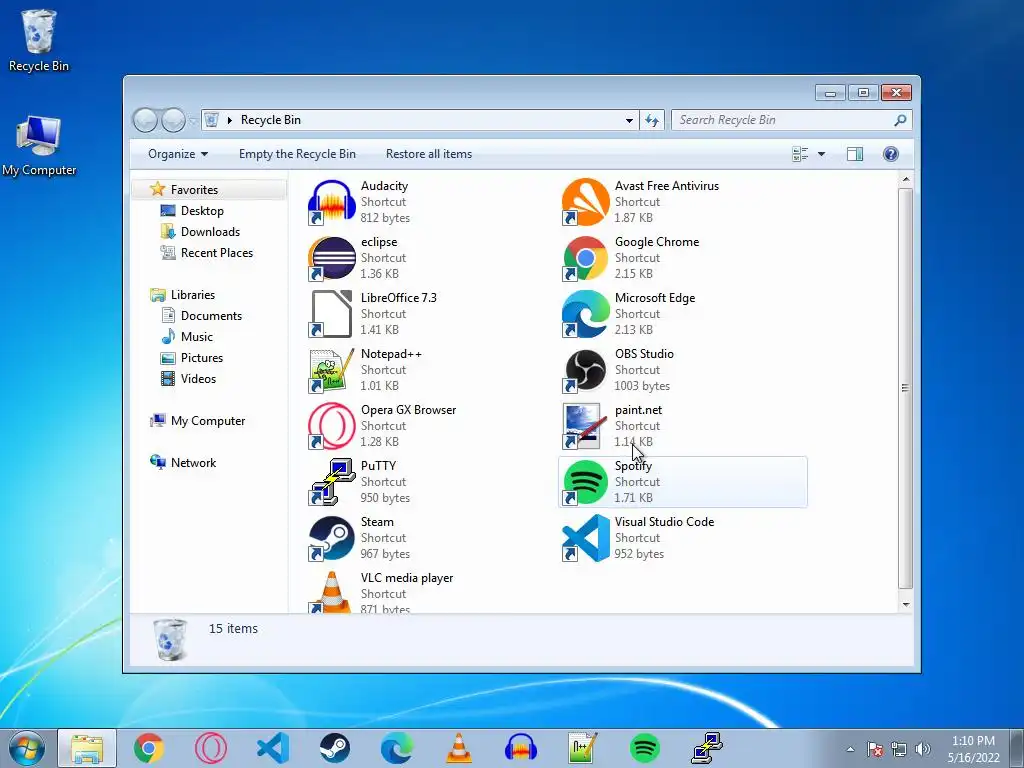Open Microsoft Edge from the taskbar

point(397,748)
